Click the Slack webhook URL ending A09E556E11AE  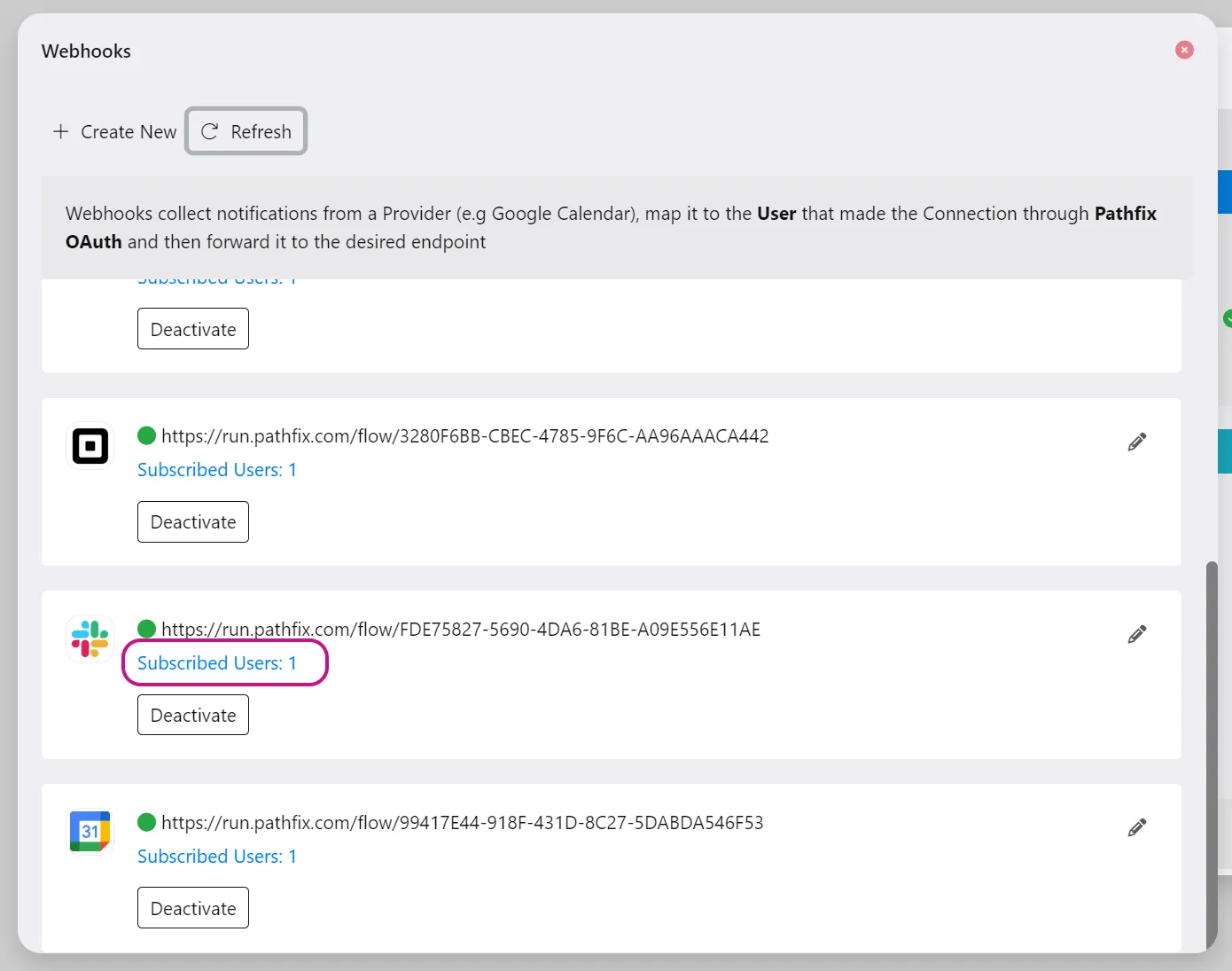pos(461,630)
